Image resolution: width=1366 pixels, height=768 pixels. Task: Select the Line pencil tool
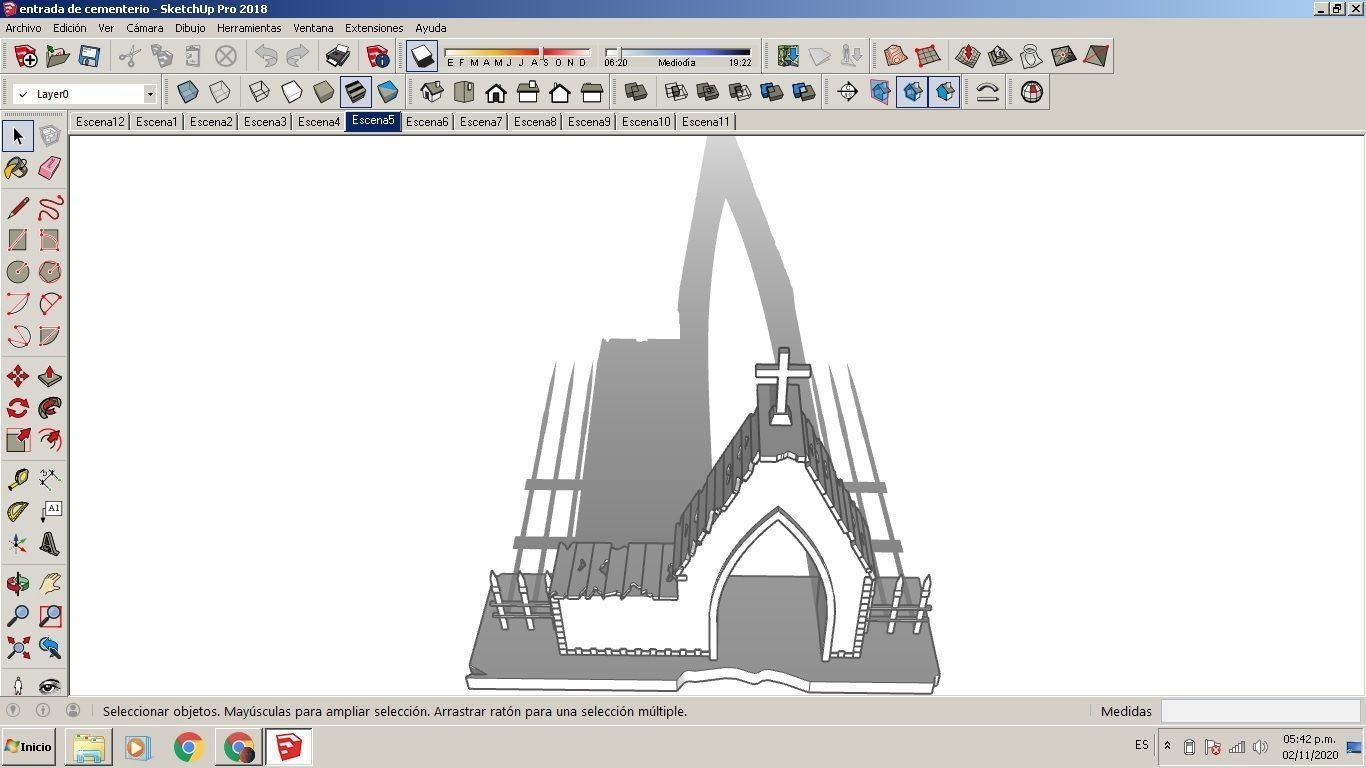pos(17,208)
